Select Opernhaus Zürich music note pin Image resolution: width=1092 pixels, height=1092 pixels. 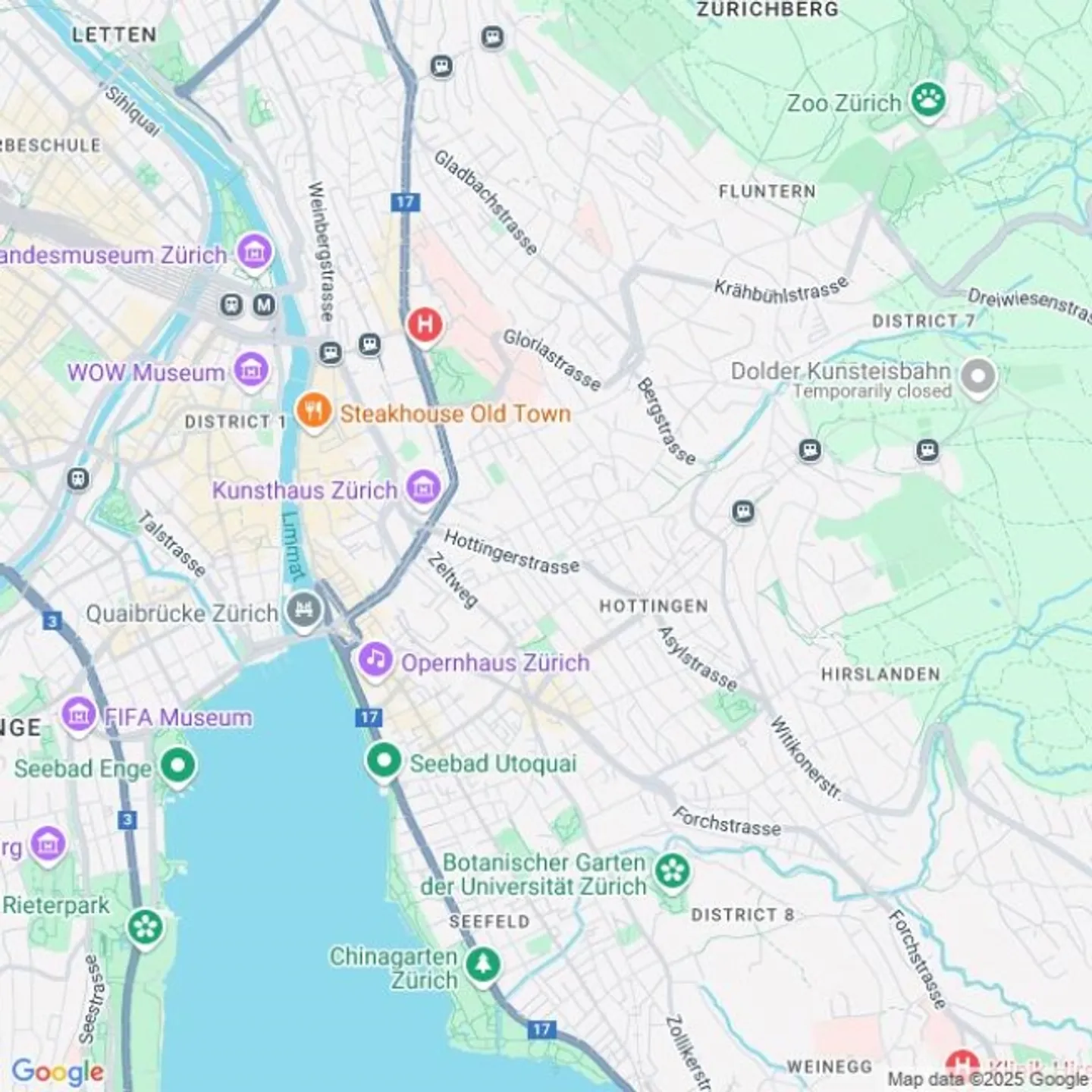click(375, 661)
